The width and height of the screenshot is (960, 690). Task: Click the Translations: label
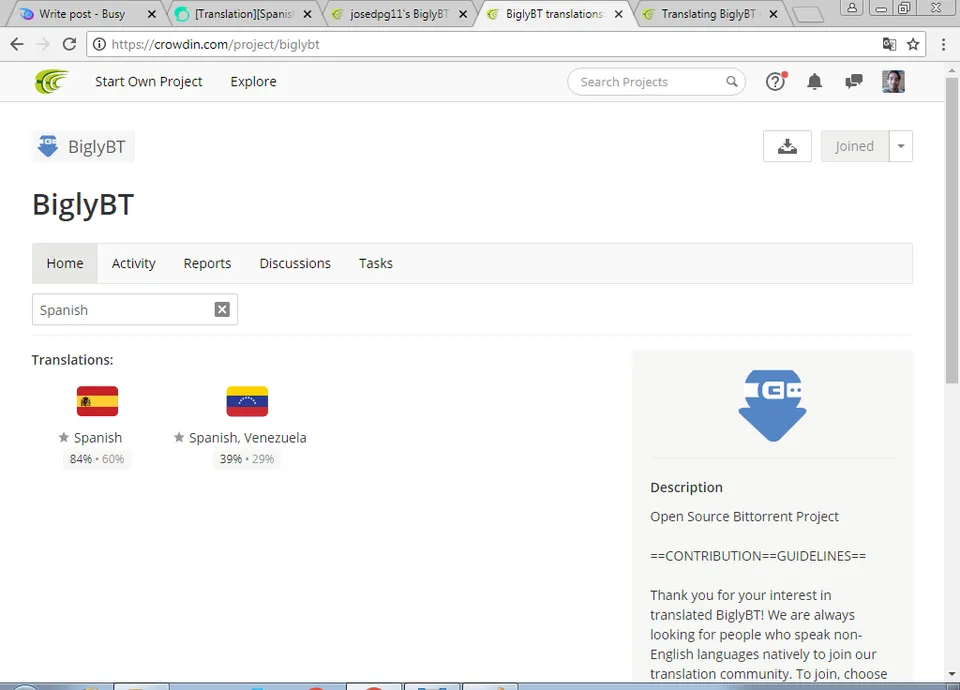coord(72,360)
